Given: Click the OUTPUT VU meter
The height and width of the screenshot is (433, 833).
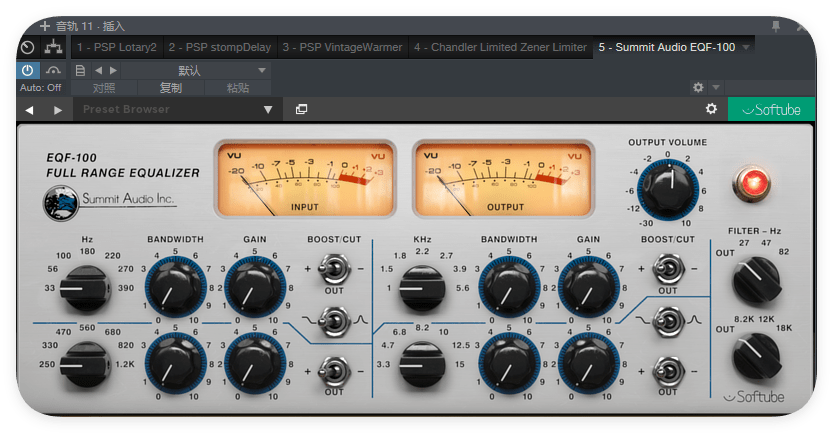Looking at the screenshot, I should click(x=503, y=180).
